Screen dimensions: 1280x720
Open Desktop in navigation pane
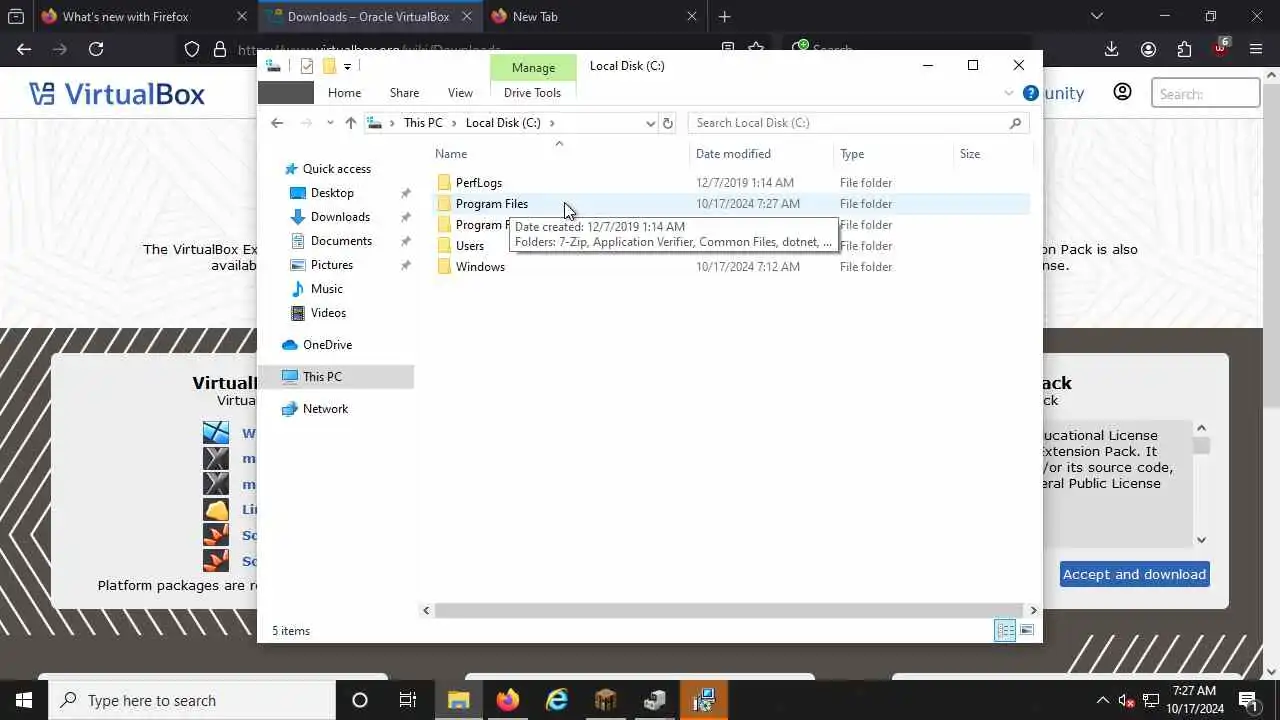(x=332, y=193)
